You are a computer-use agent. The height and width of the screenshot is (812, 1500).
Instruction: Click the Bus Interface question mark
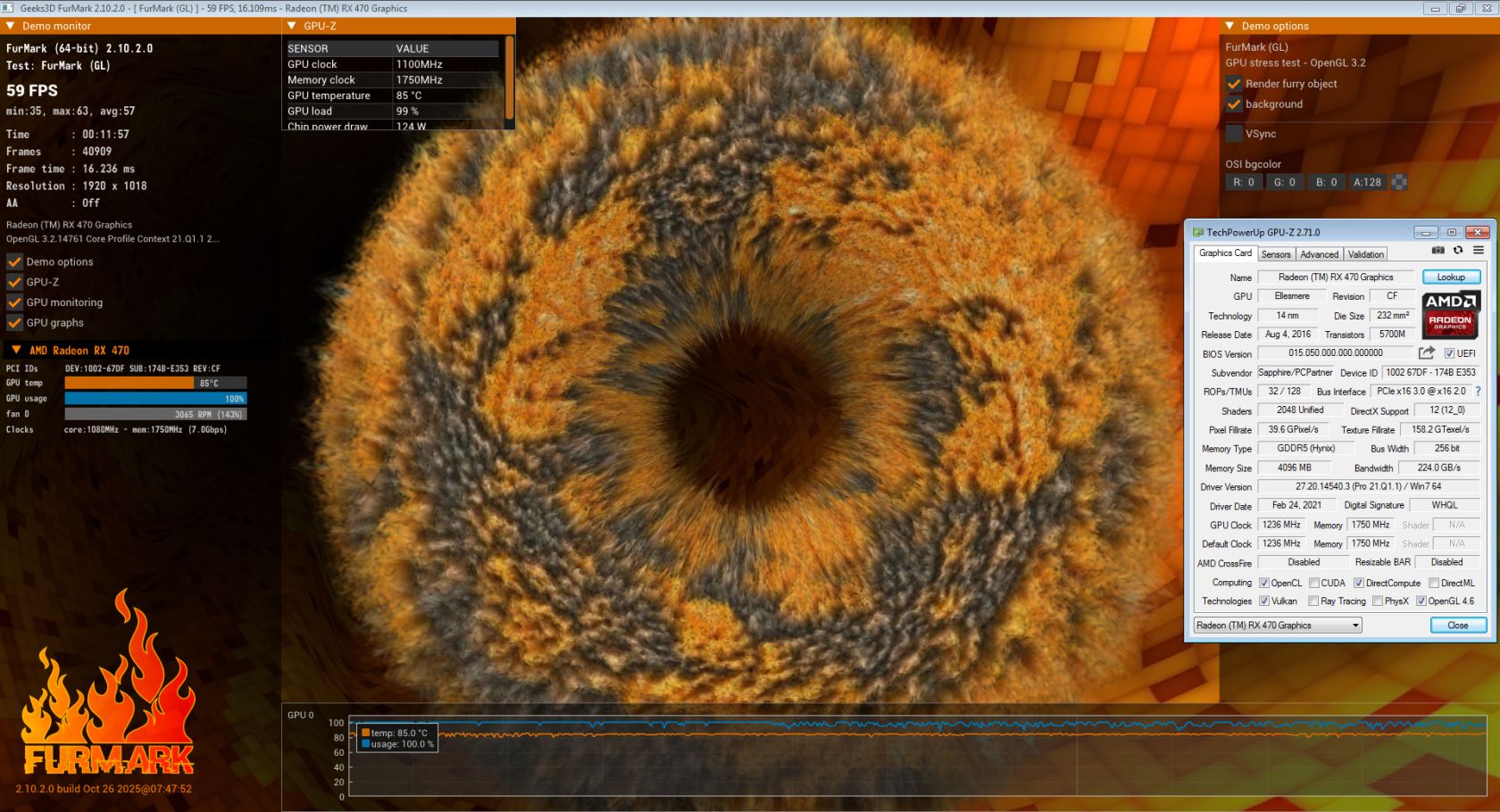tap(1478, 391)
